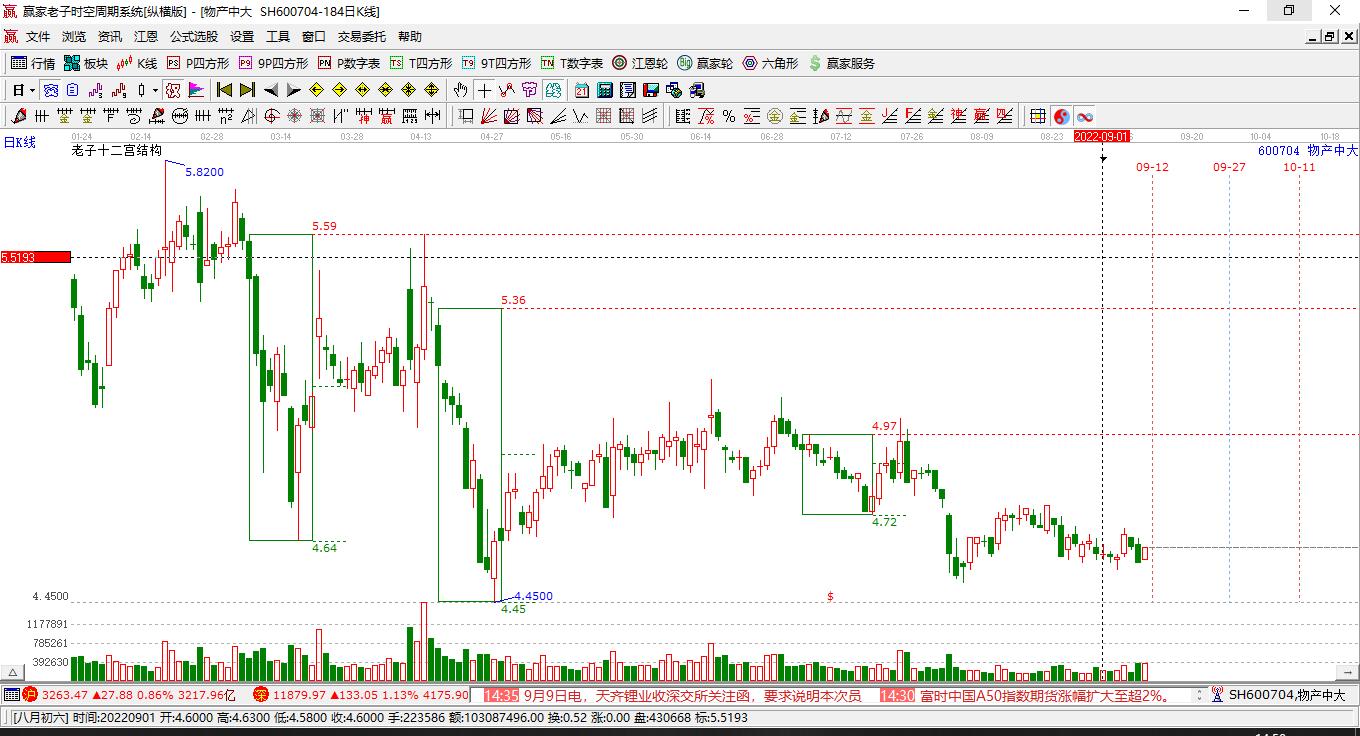The height and width of the screenshot is (736, 1360).
Task: Open the 文件 menu
Action: click(38, 37)
